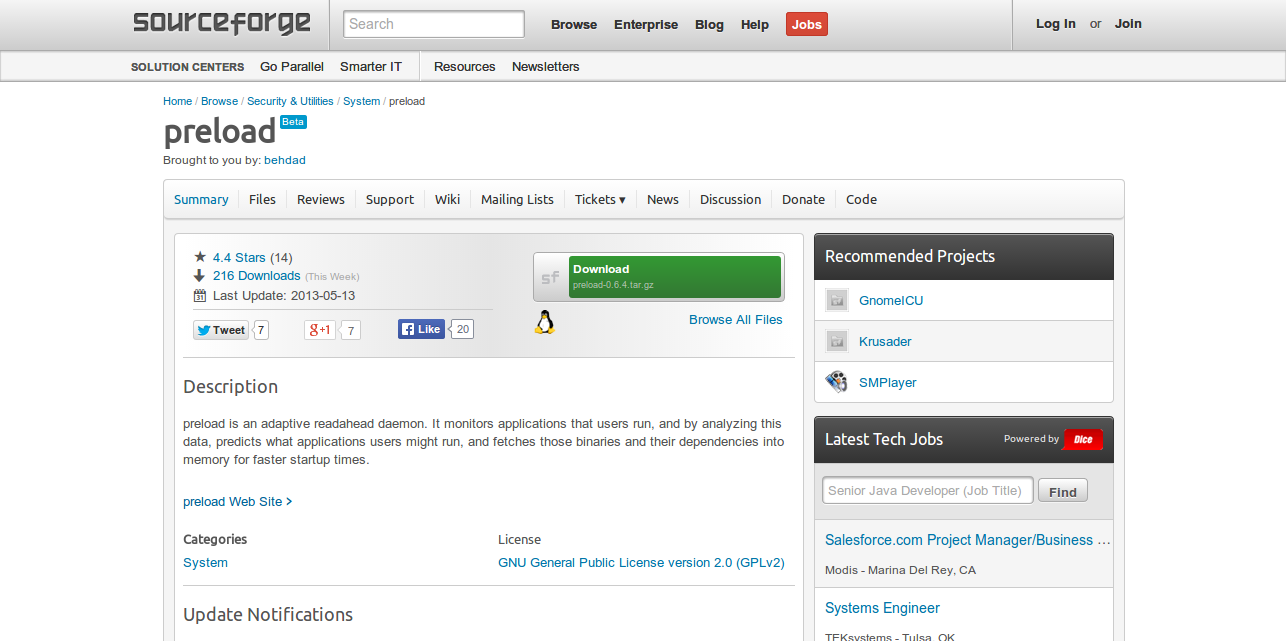Open the GNU GPLv2 license link
The image size is (1286, 641).
tap(641, 563)
